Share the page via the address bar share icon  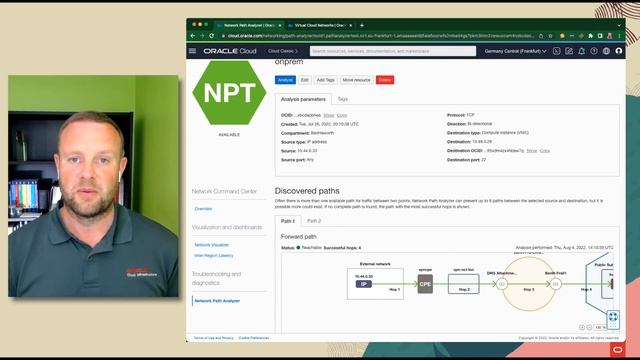pos(541,36)
